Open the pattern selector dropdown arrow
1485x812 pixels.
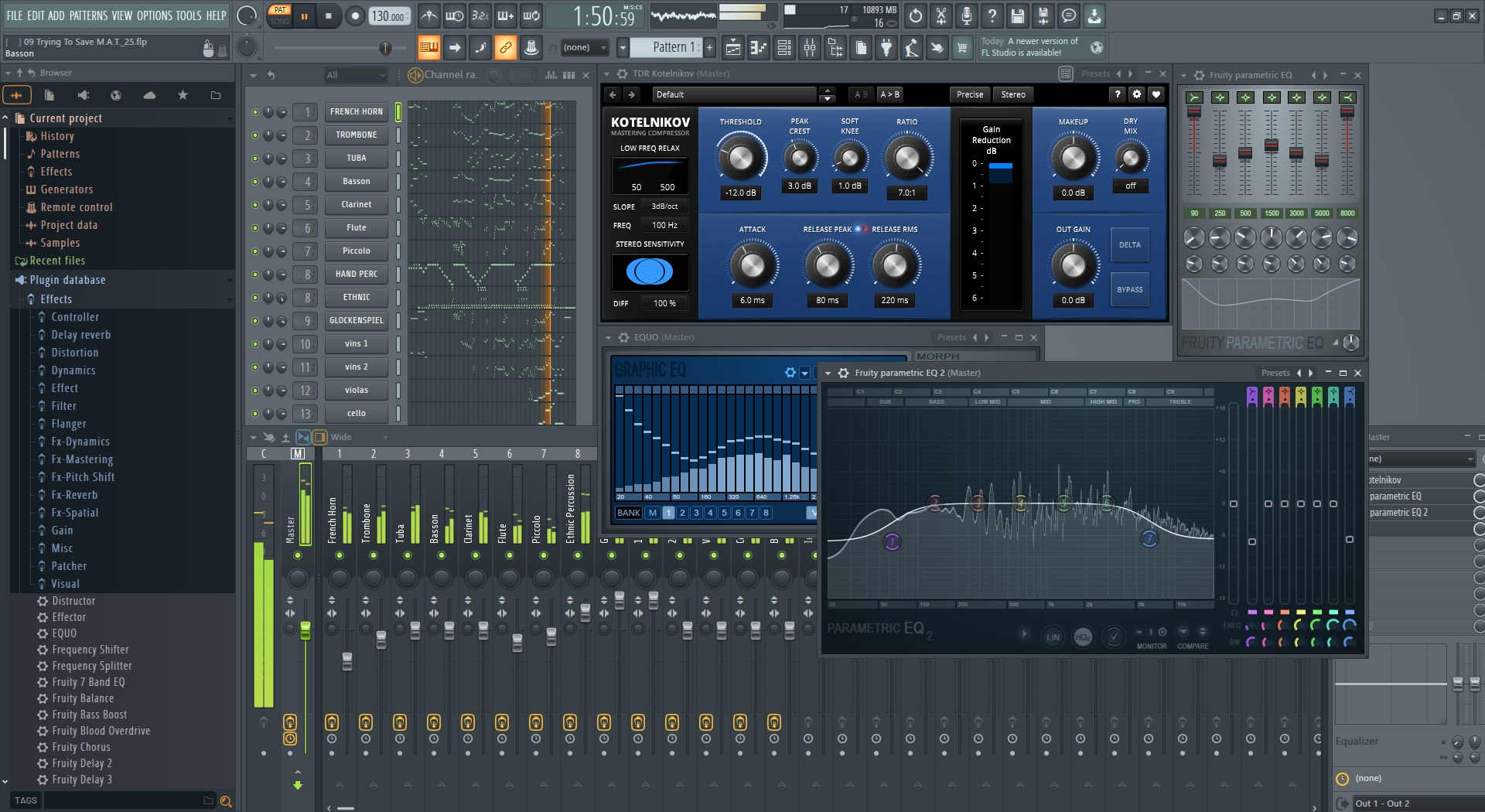click(623, 48)
